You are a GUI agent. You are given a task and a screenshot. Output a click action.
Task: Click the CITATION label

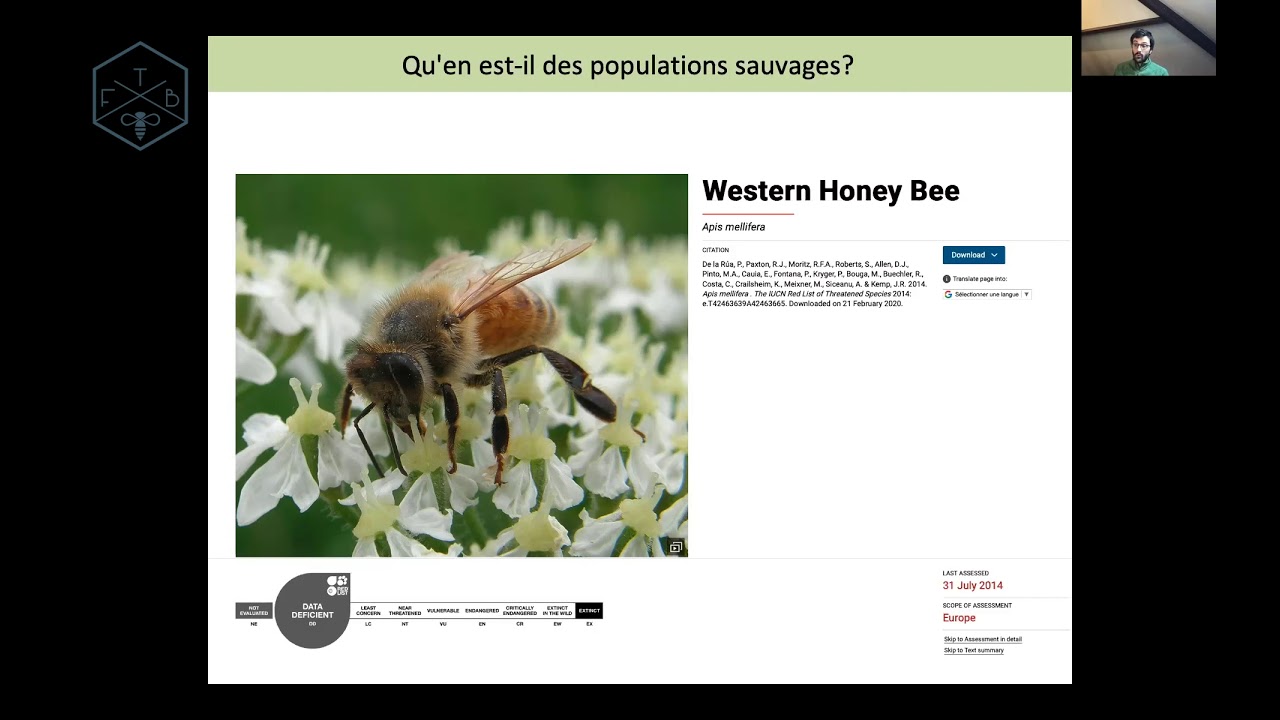pyautogui.click(x=716, y=250)
